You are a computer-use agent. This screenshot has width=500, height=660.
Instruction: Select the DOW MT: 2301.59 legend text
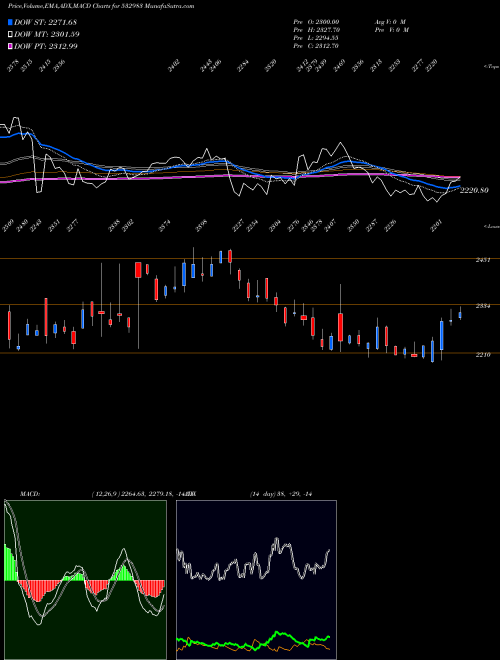coord(47,34)
